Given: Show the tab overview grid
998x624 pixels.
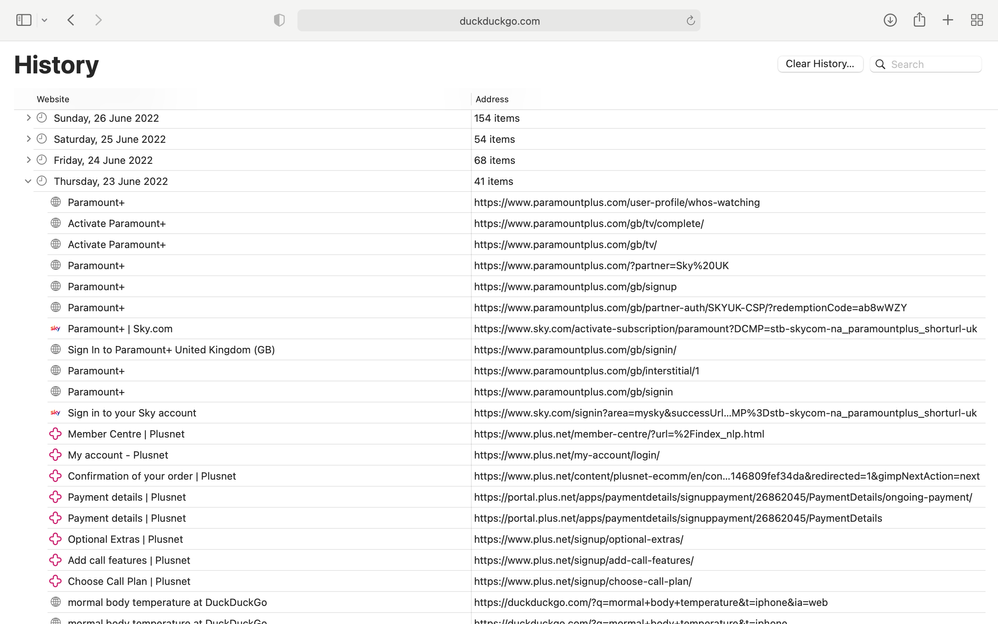Looking at the screenshot, I should tap(977, 19).
